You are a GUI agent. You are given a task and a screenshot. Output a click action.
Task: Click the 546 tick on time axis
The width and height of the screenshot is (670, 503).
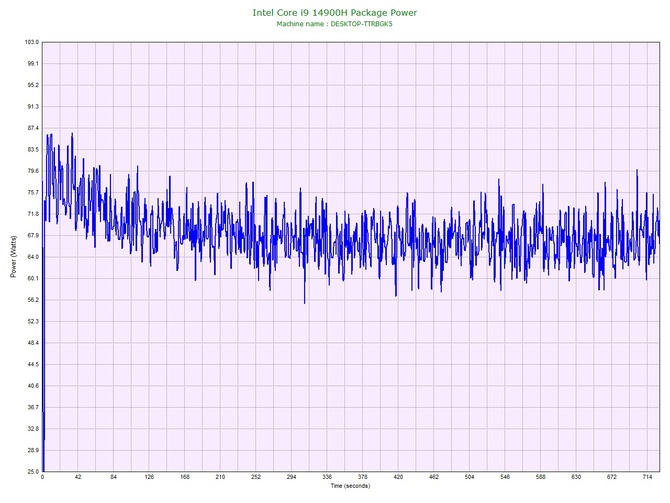tap(505, 477)
